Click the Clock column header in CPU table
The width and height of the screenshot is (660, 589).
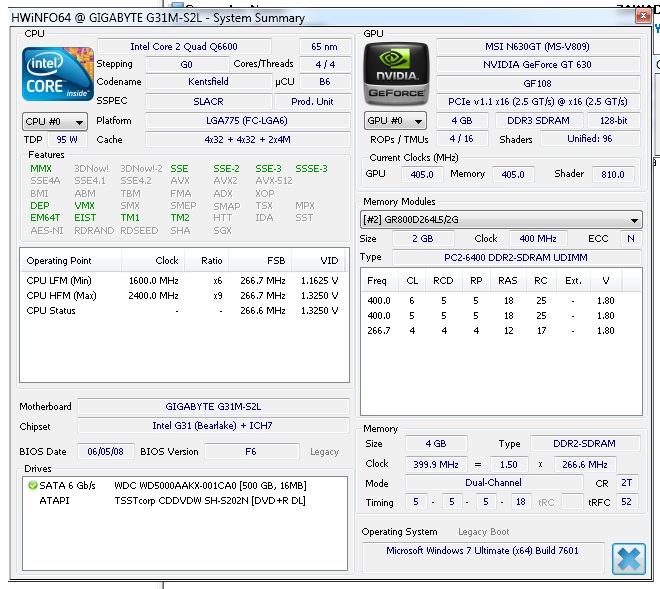point(153,261)
